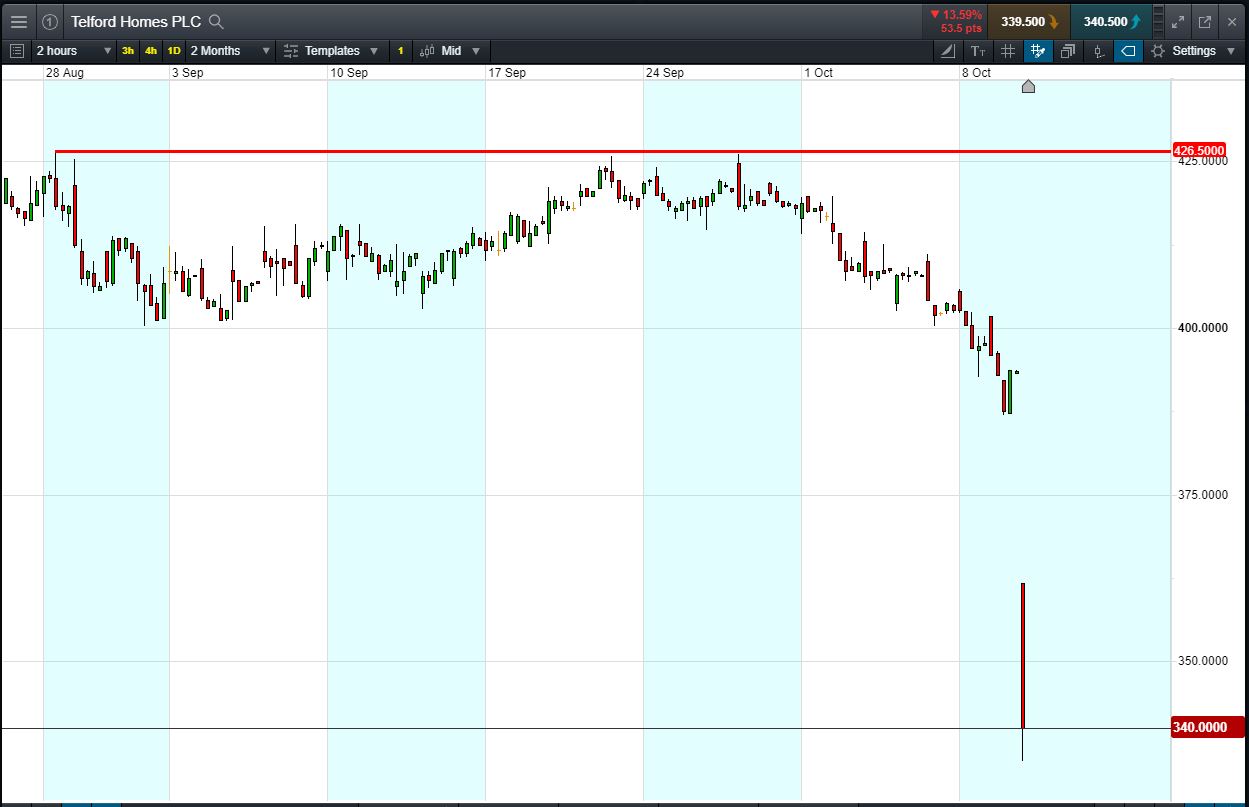Image resolution: width=1249 pixels, height=807 pixels.
Task: Click the sell price 339.500 button
Action: pos(1028,21)
